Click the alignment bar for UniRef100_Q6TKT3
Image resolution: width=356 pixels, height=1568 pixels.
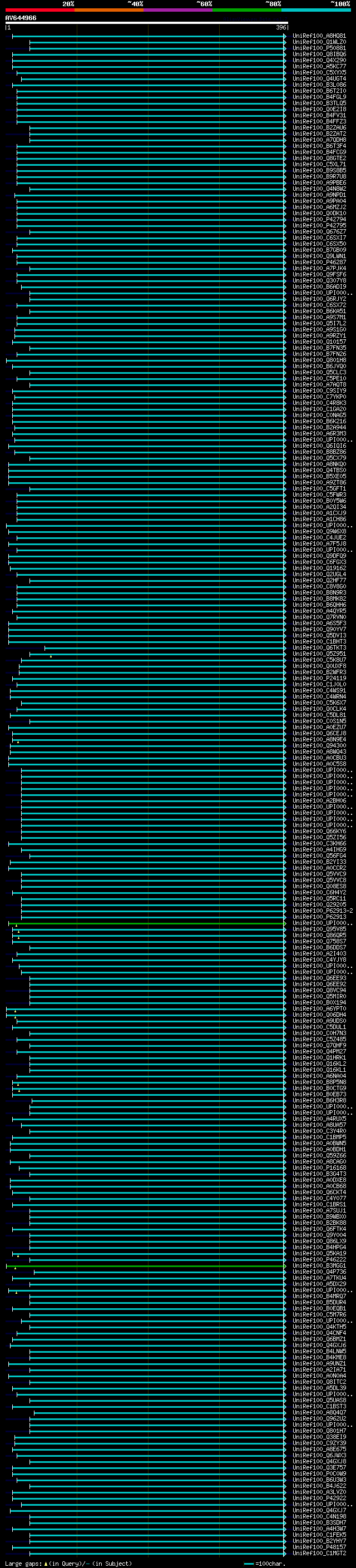pos(165,647)
